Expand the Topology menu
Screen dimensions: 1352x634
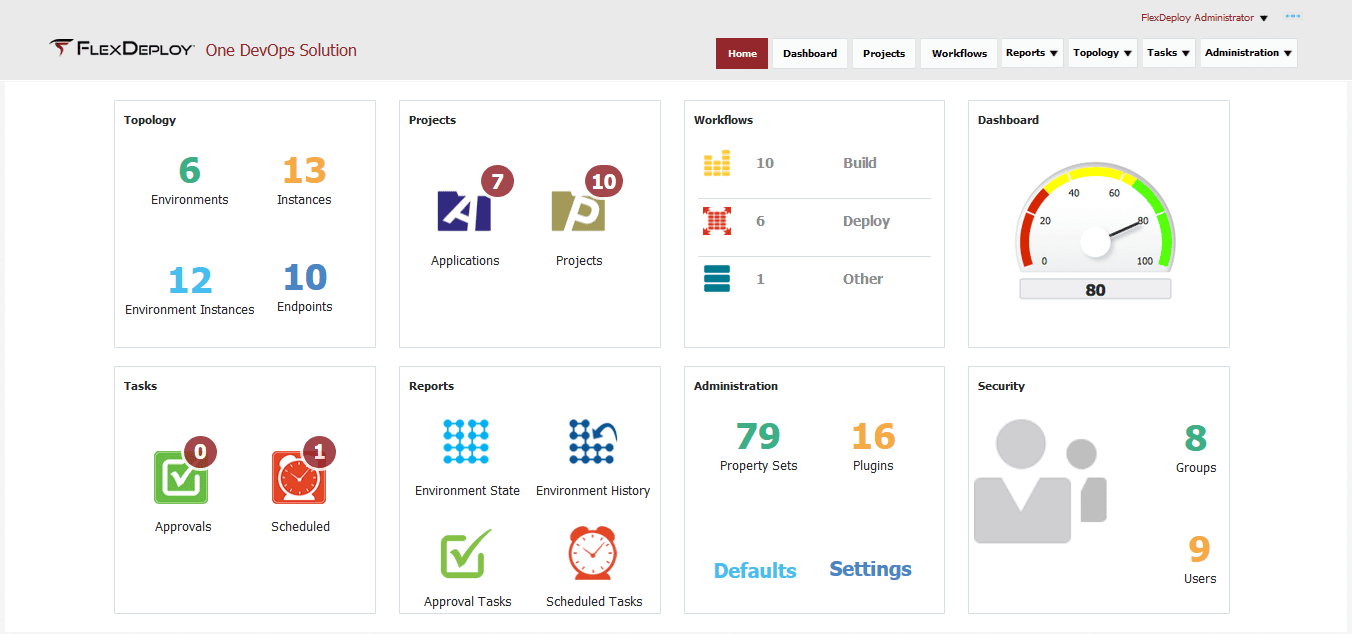click(x=1103, y=53)
